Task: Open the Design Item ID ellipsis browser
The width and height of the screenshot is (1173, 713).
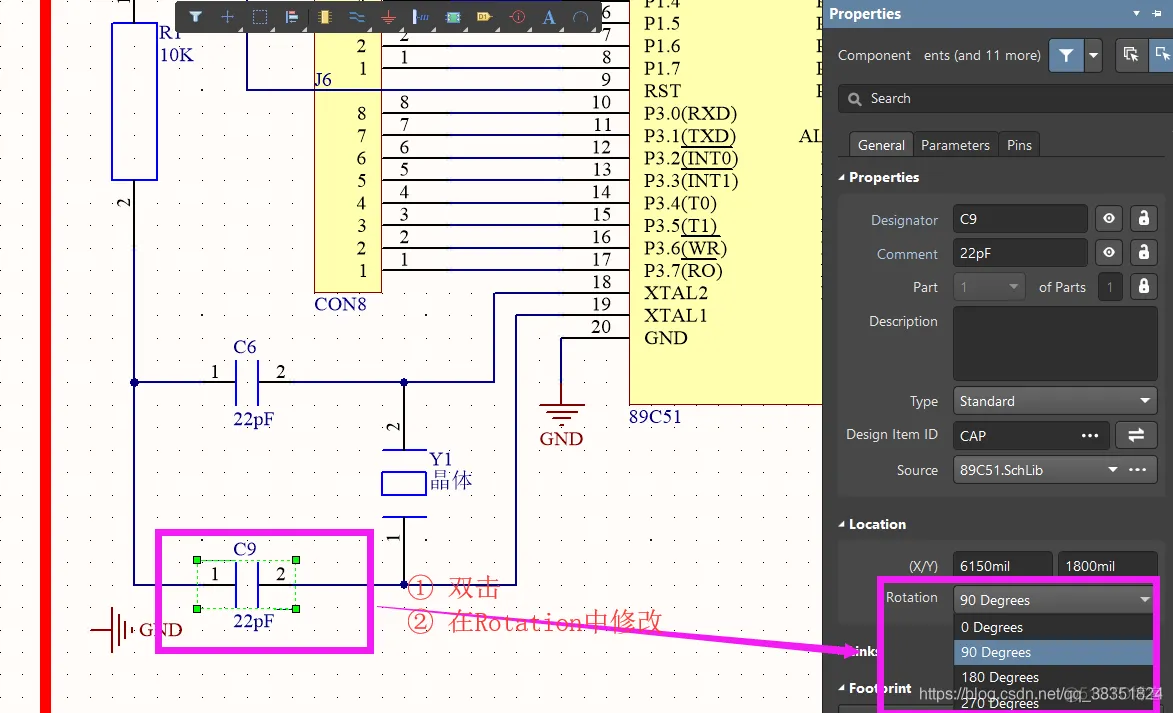Action: pos(1090,435)
